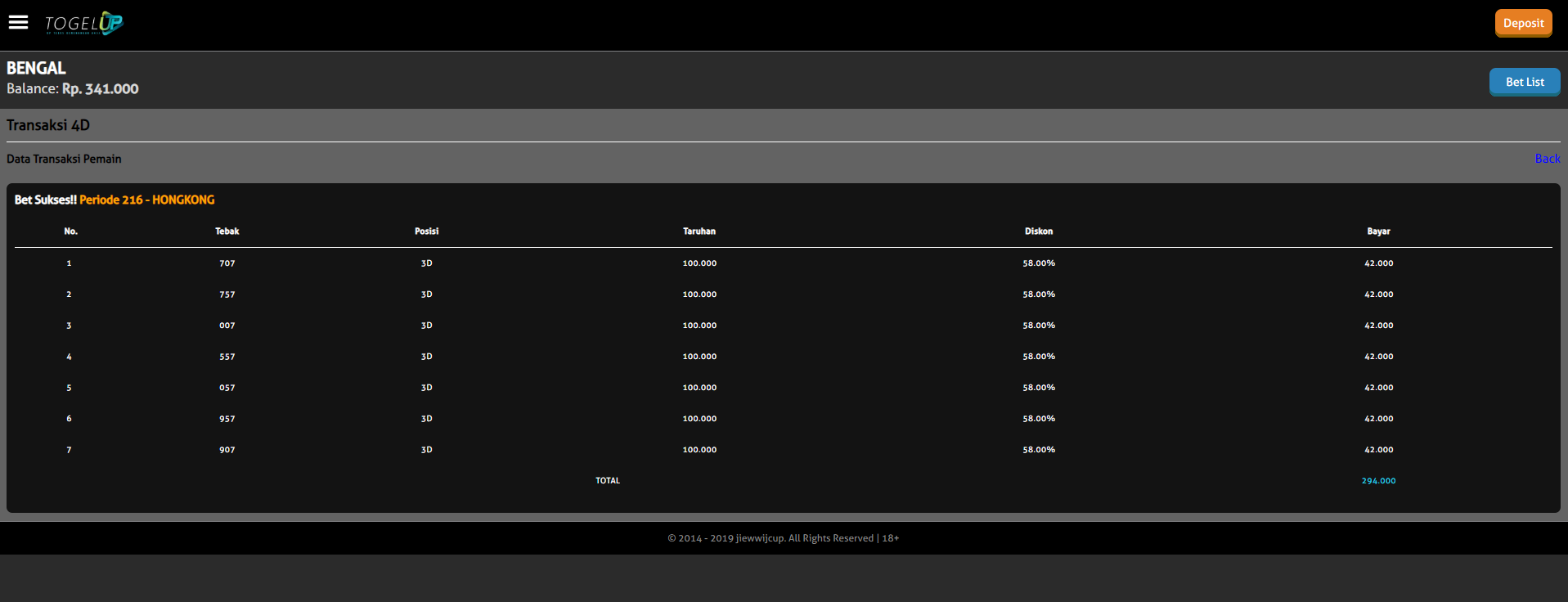Click the bet entry 557
The image size is (1568, 602).
coord(227,357)
